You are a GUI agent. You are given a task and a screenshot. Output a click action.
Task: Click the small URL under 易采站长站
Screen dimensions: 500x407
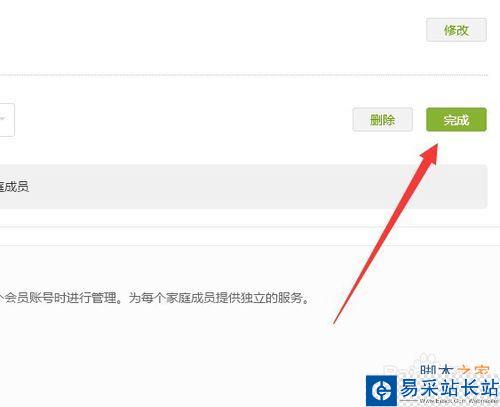[459, 401]
